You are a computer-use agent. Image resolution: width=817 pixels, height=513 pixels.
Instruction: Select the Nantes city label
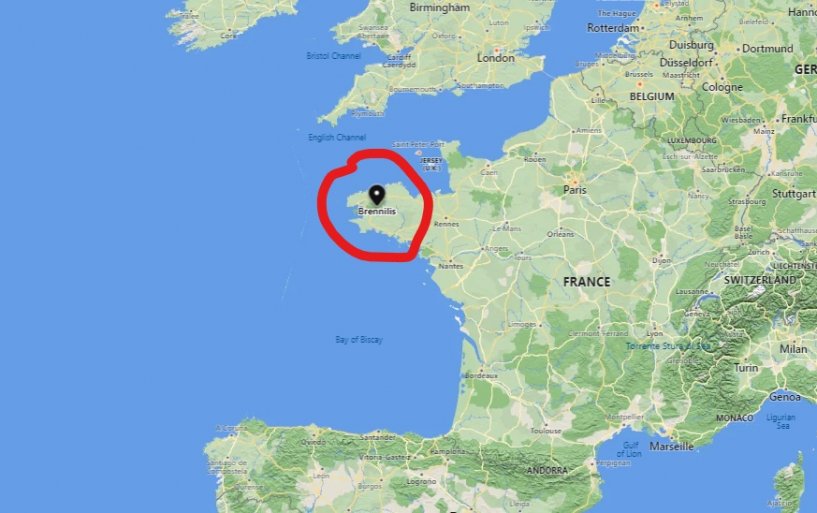click(451, 266)
